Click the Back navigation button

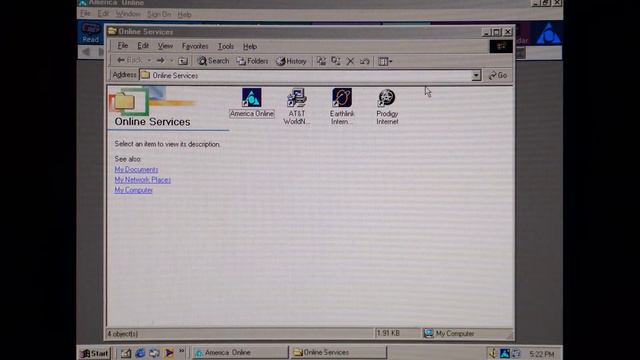coord(129,61)
